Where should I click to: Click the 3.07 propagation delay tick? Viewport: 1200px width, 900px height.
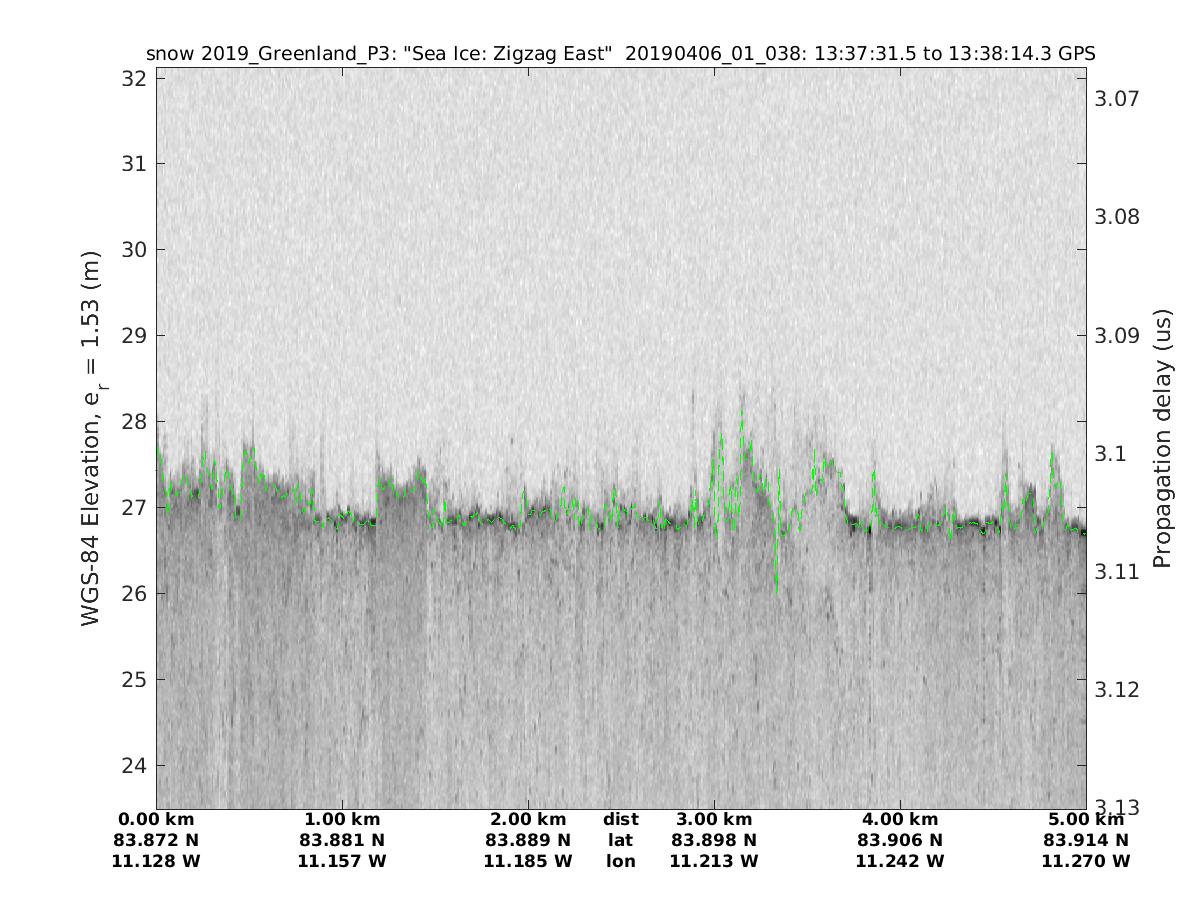pos(1118,98)
